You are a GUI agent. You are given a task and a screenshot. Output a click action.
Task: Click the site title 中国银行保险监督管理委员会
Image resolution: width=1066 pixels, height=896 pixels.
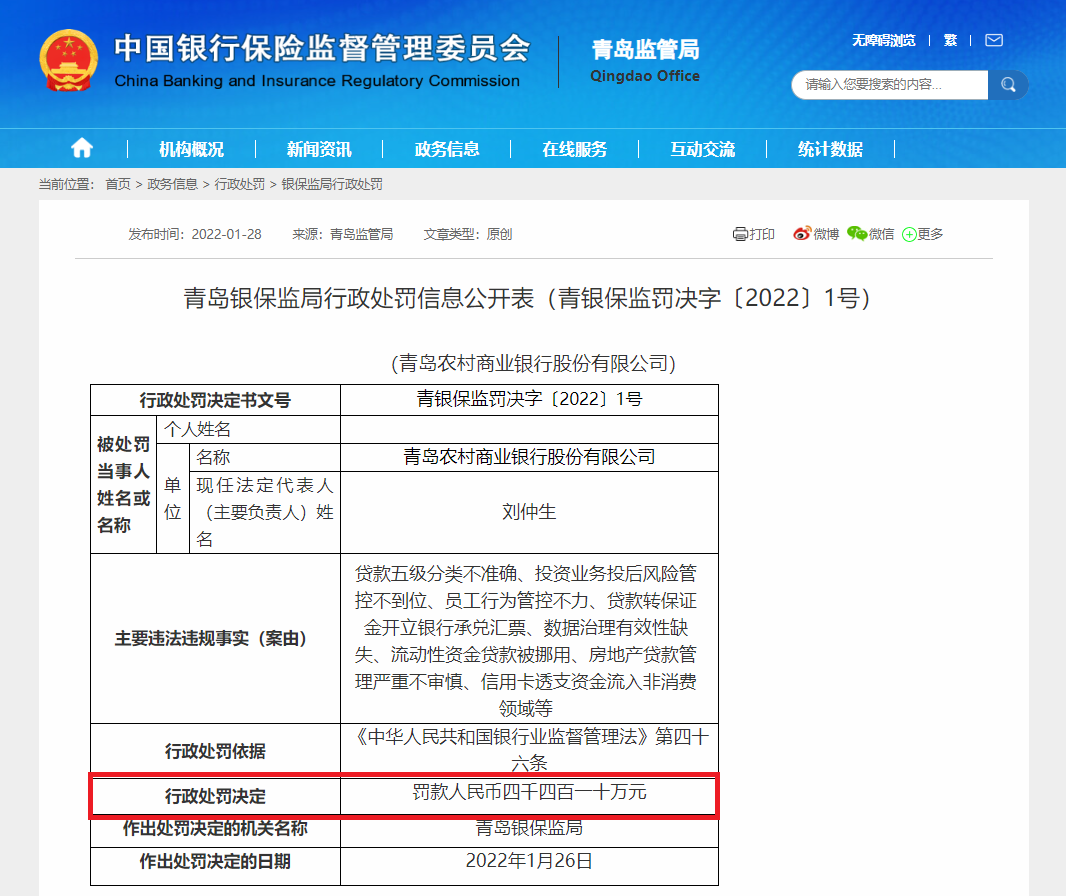tap(322, 48)
